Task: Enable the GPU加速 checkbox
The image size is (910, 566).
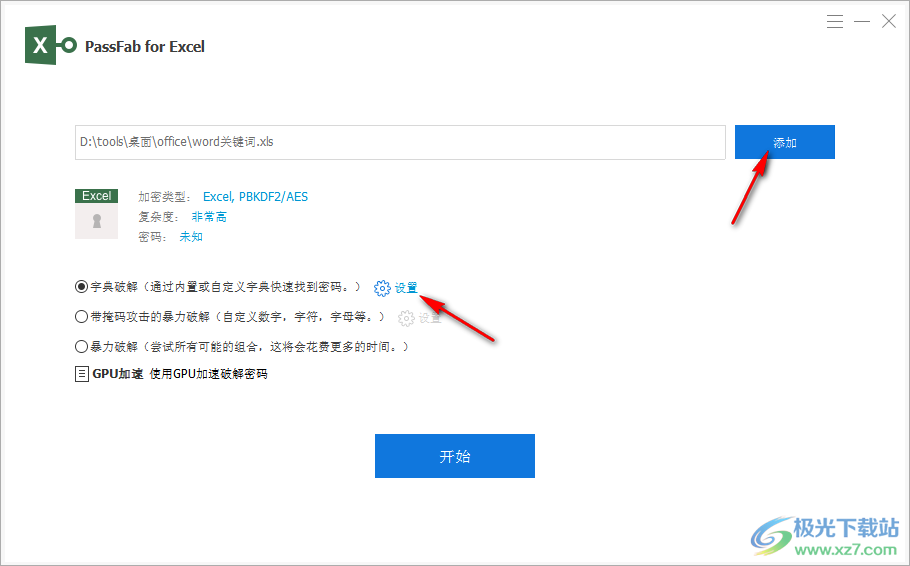Action: tap(82, 374)
